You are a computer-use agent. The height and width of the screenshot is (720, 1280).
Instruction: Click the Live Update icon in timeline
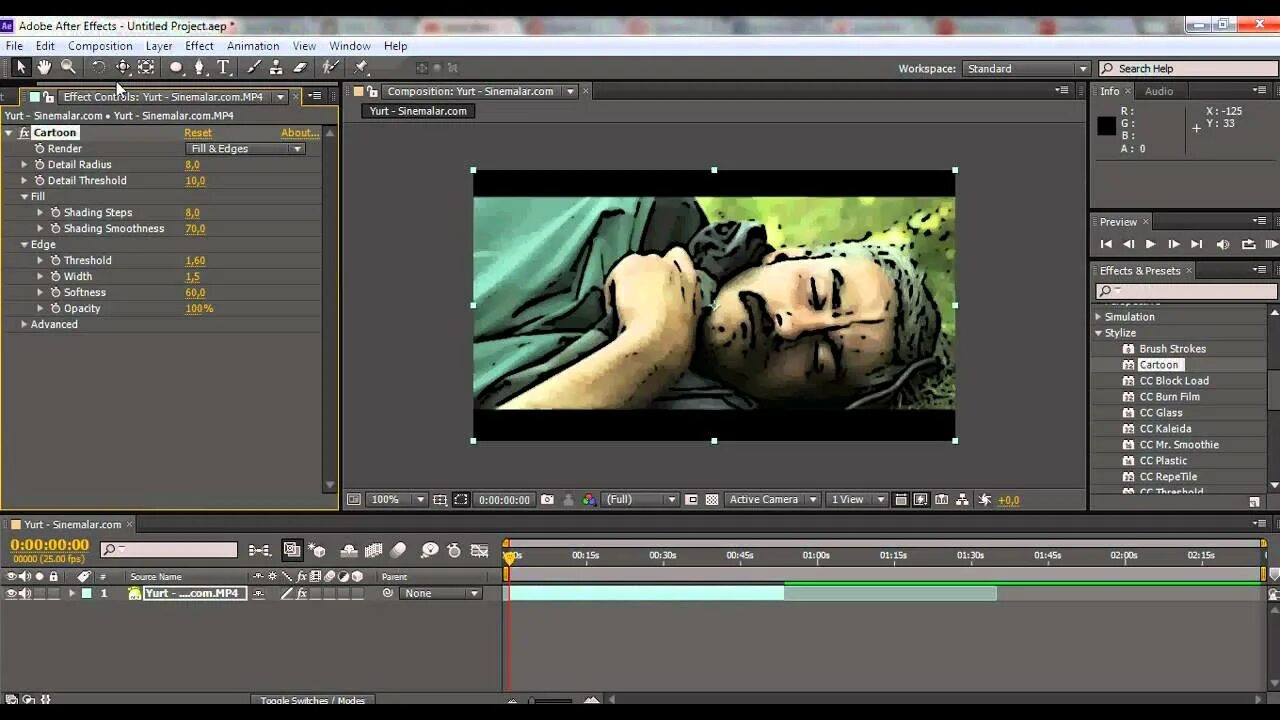pyautogui.click(x=292, y=550)
